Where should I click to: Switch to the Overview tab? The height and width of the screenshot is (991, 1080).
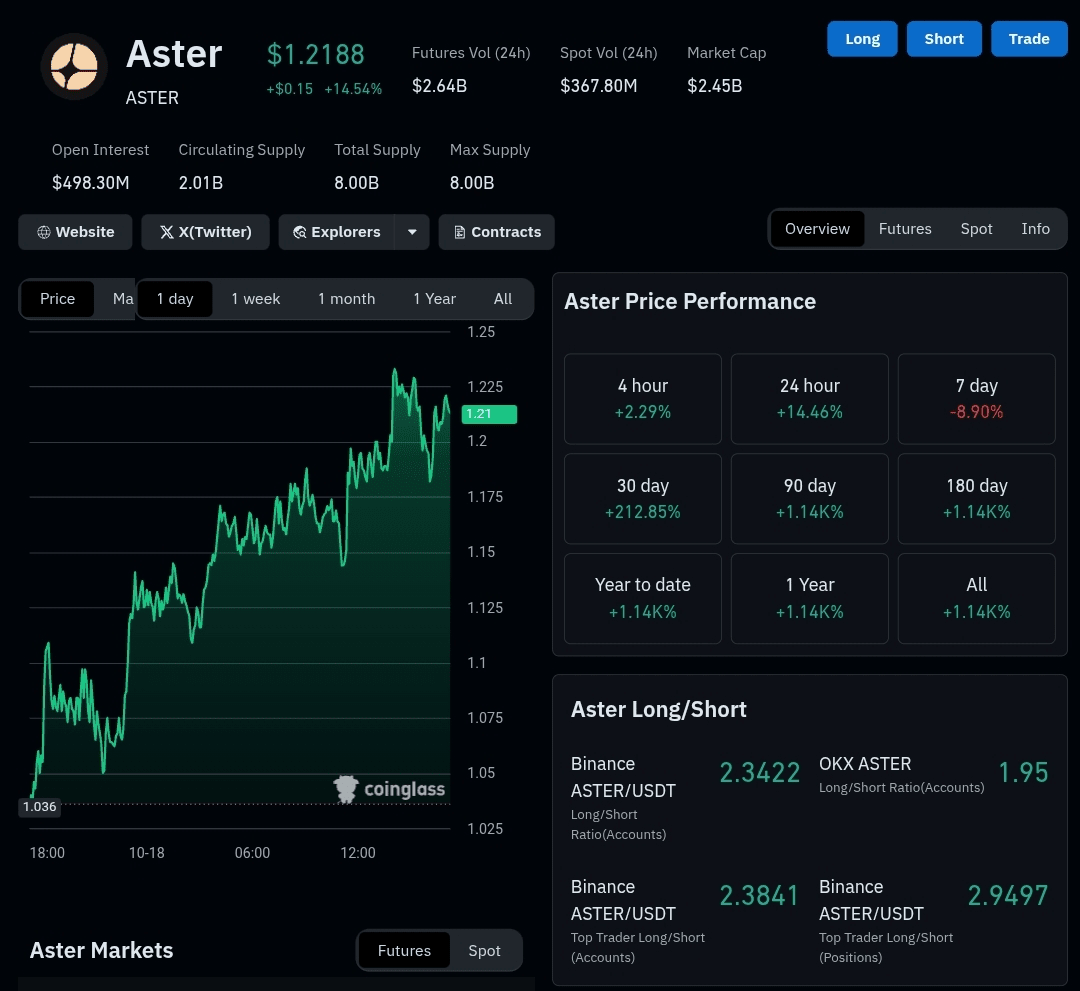pos(817,229)
